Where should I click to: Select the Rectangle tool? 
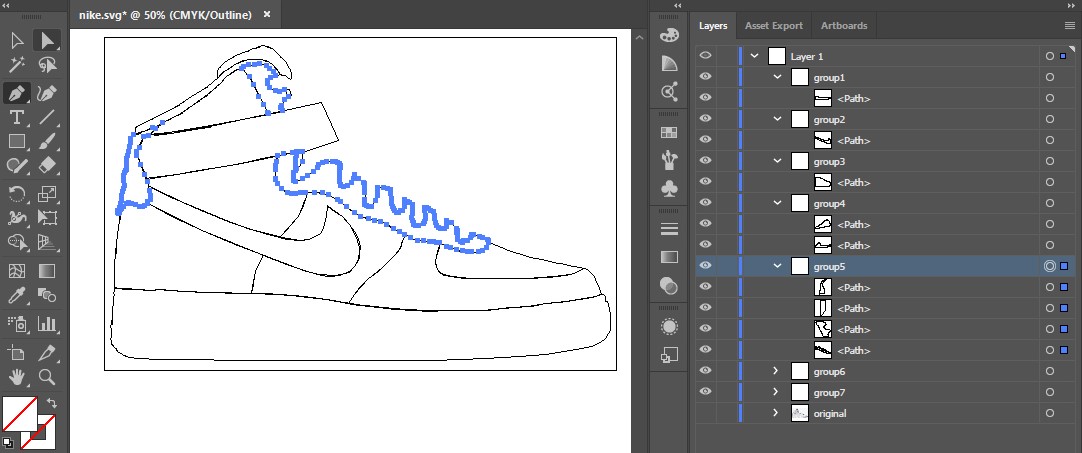click(x=17, y=142)
